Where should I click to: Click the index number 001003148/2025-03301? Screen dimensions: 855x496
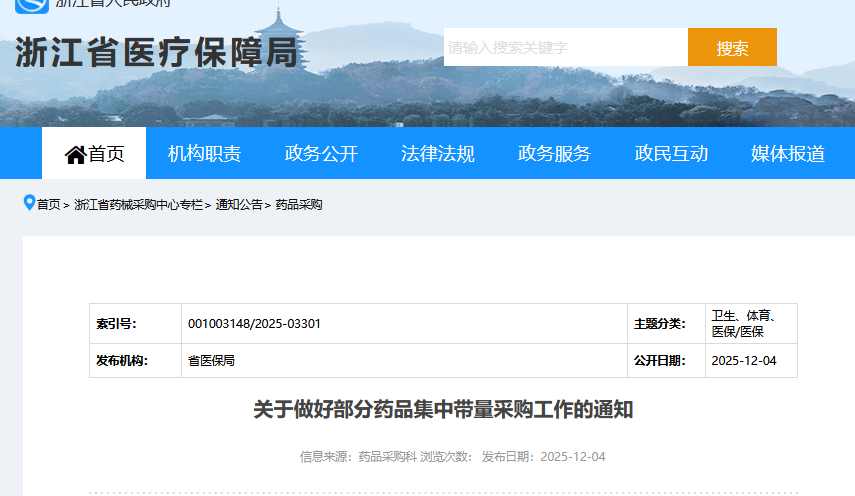[x=254, y=324]
